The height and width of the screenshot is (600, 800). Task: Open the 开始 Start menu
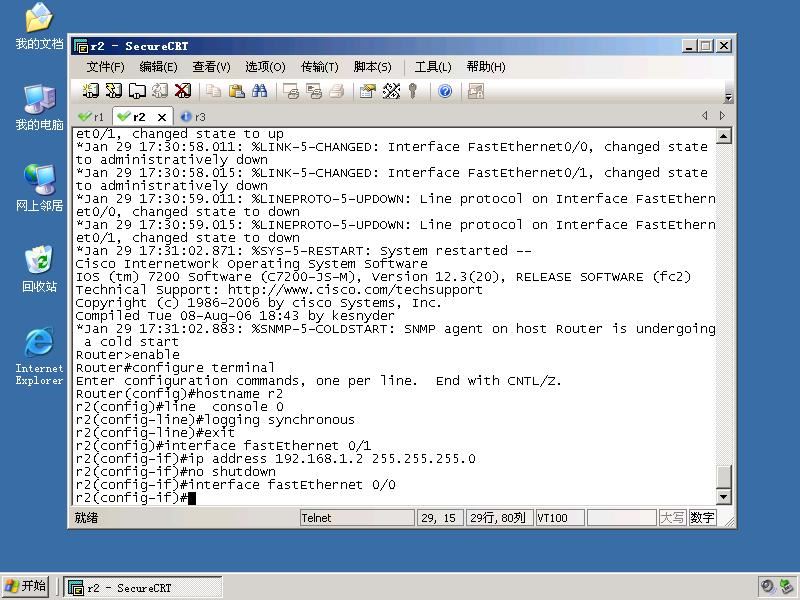[24, 586]
